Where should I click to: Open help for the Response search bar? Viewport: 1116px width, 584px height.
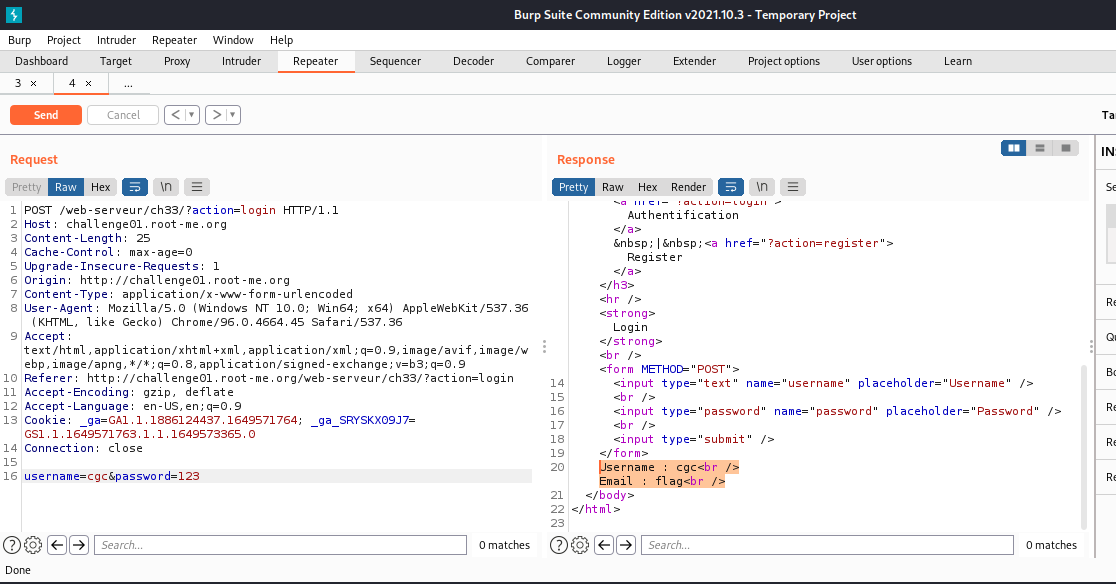tap(559, 545)
